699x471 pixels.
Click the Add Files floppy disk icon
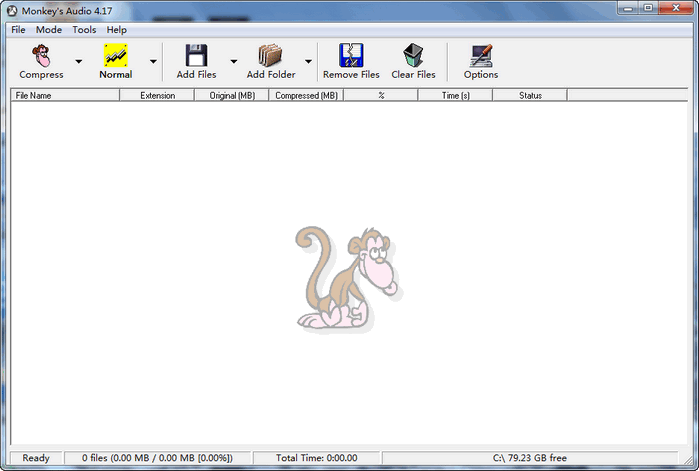(196, 56)
